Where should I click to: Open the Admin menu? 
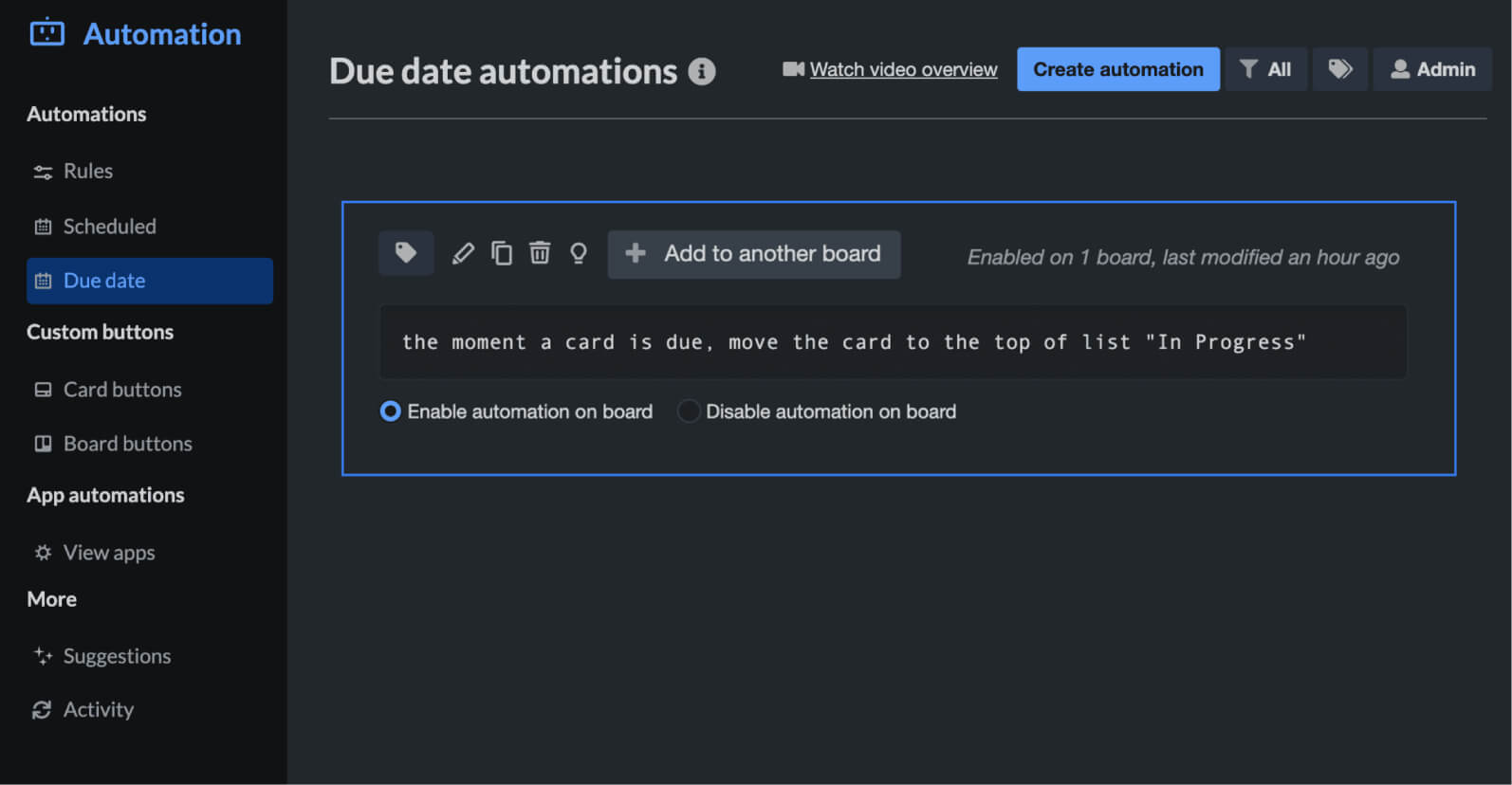1432,69
